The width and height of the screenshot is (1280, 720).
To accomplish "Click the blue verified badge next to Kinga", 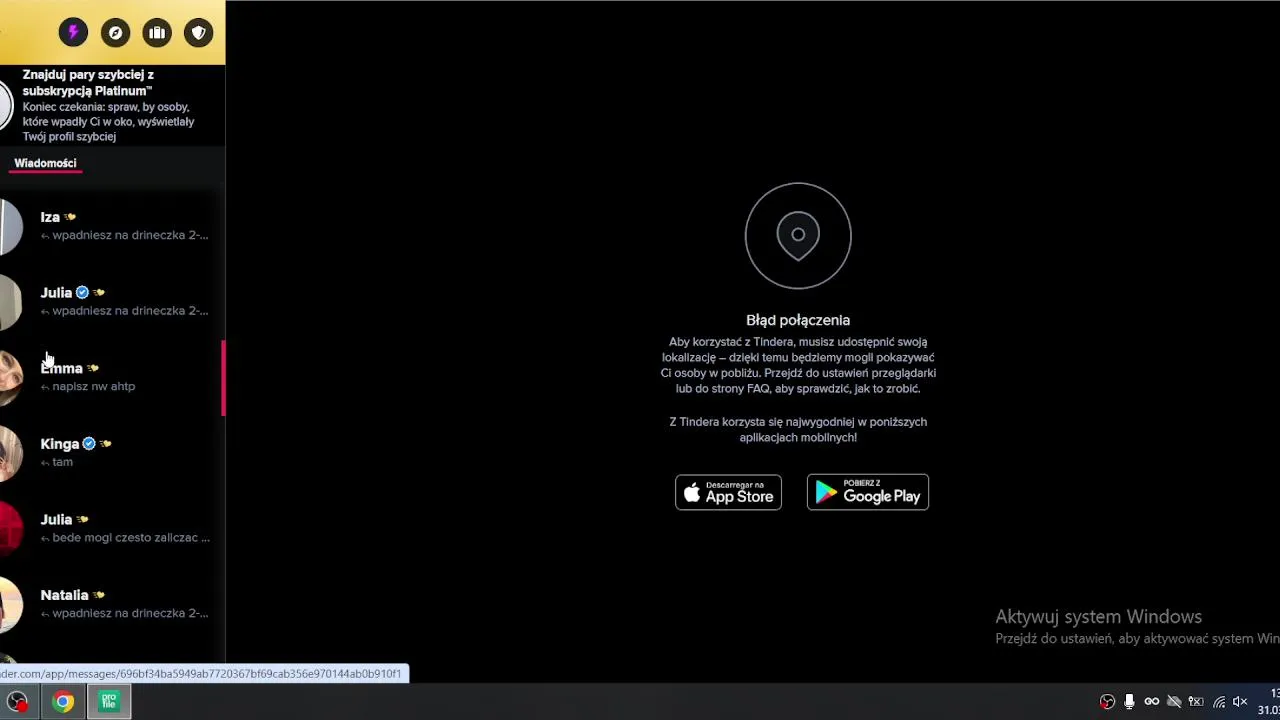I will coord(89,444).
